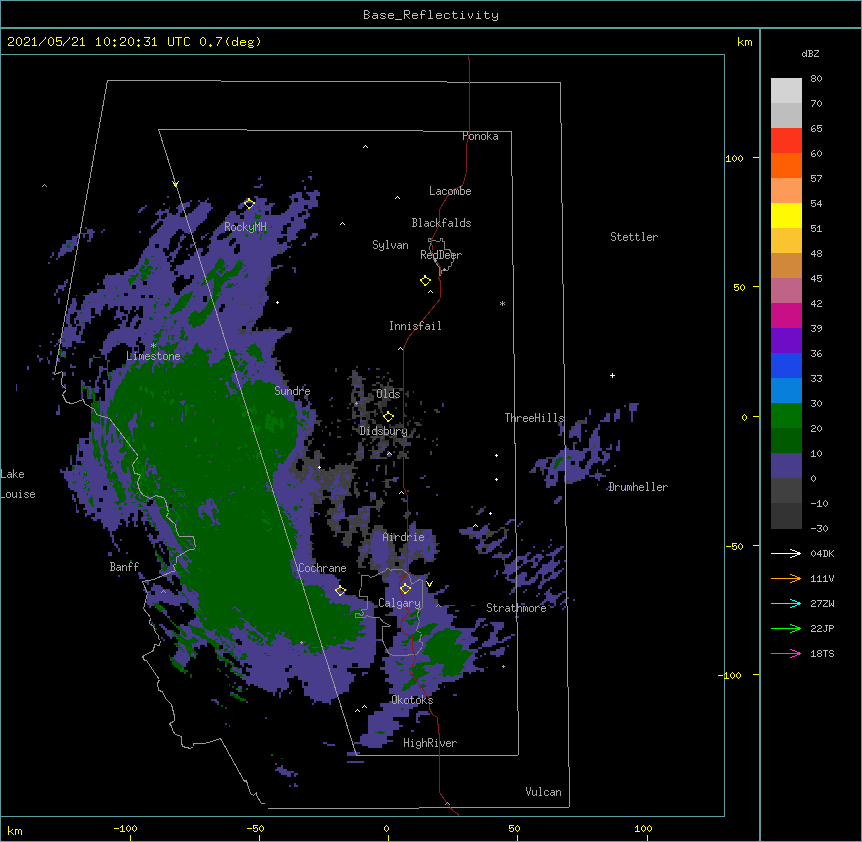
Task: Click the Stettler city label
Action: pos(634,237)
